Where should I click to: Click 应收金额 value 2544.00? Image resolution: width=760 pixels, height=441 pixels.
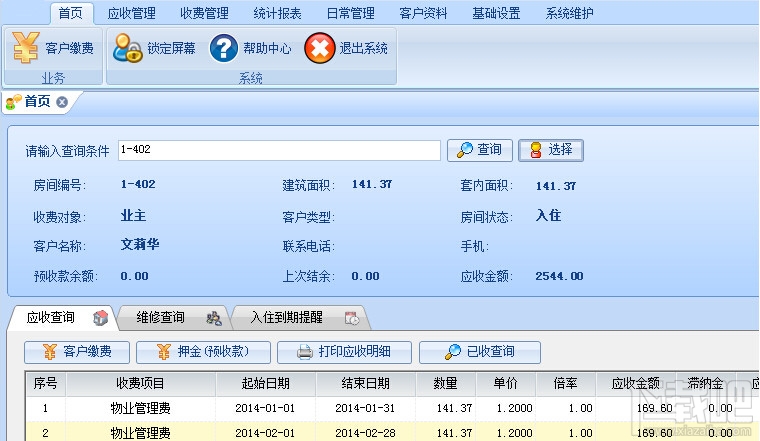tap(559, 276)
